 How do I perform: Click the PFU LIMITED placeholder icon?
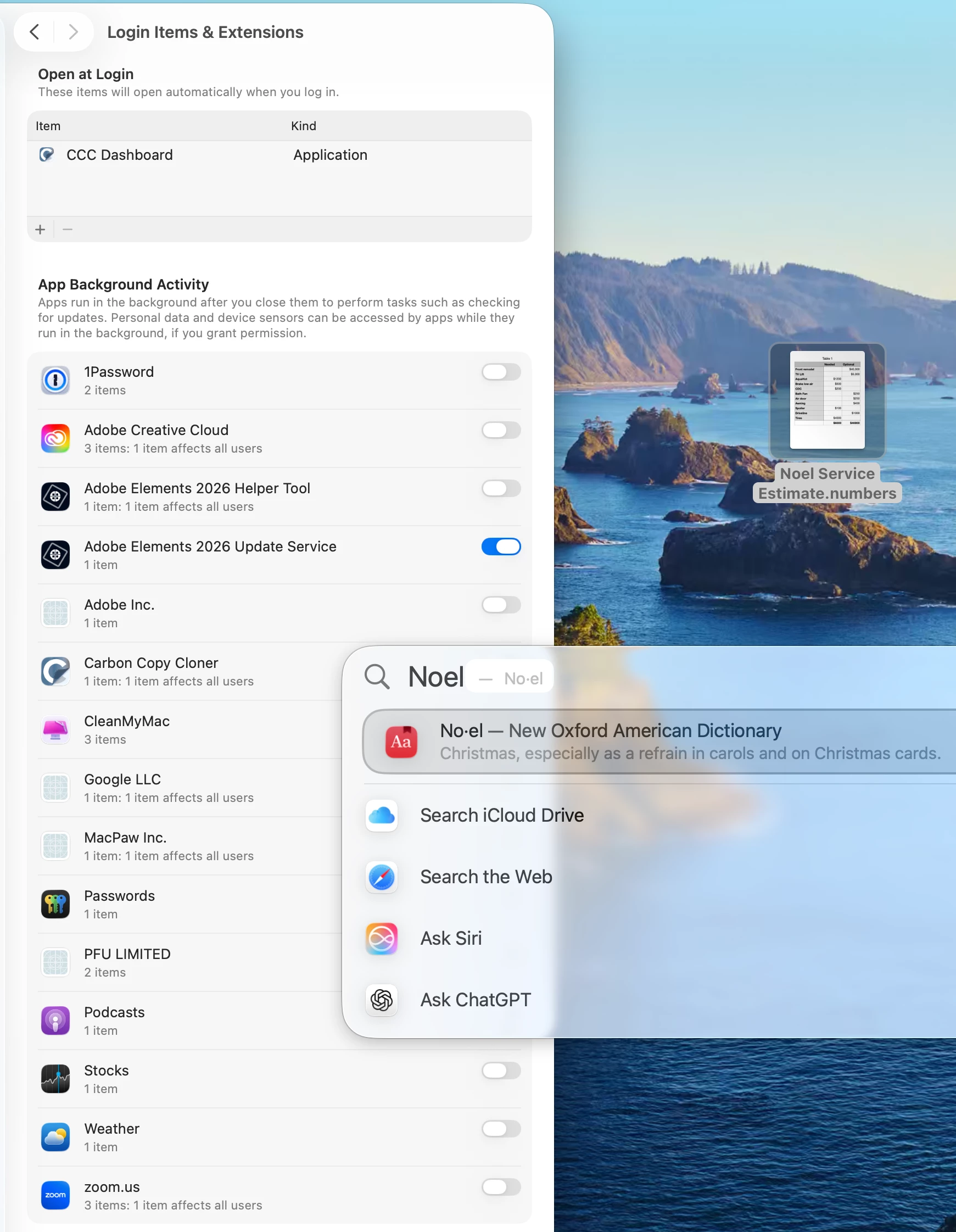pyautogui.click(x=55, y=962)
